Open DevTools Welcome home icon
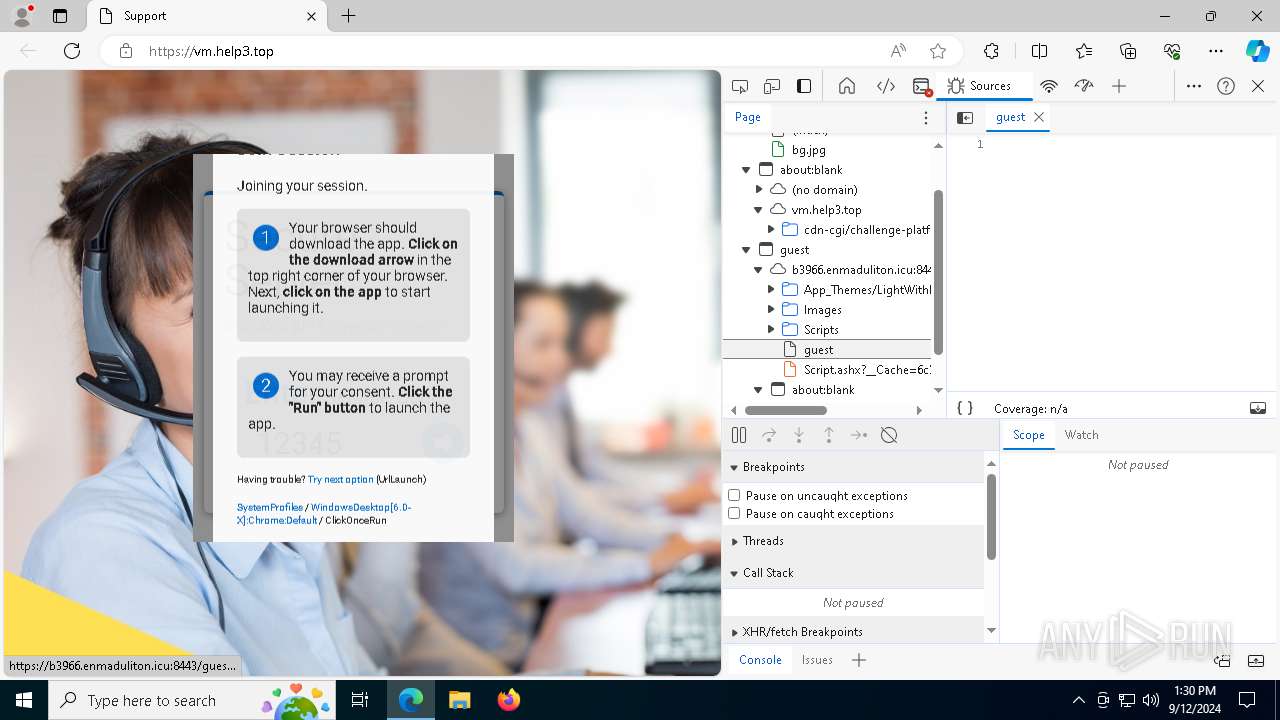Image resolution: width=1280 pixels, height=720 pixels. click(847, 86)
